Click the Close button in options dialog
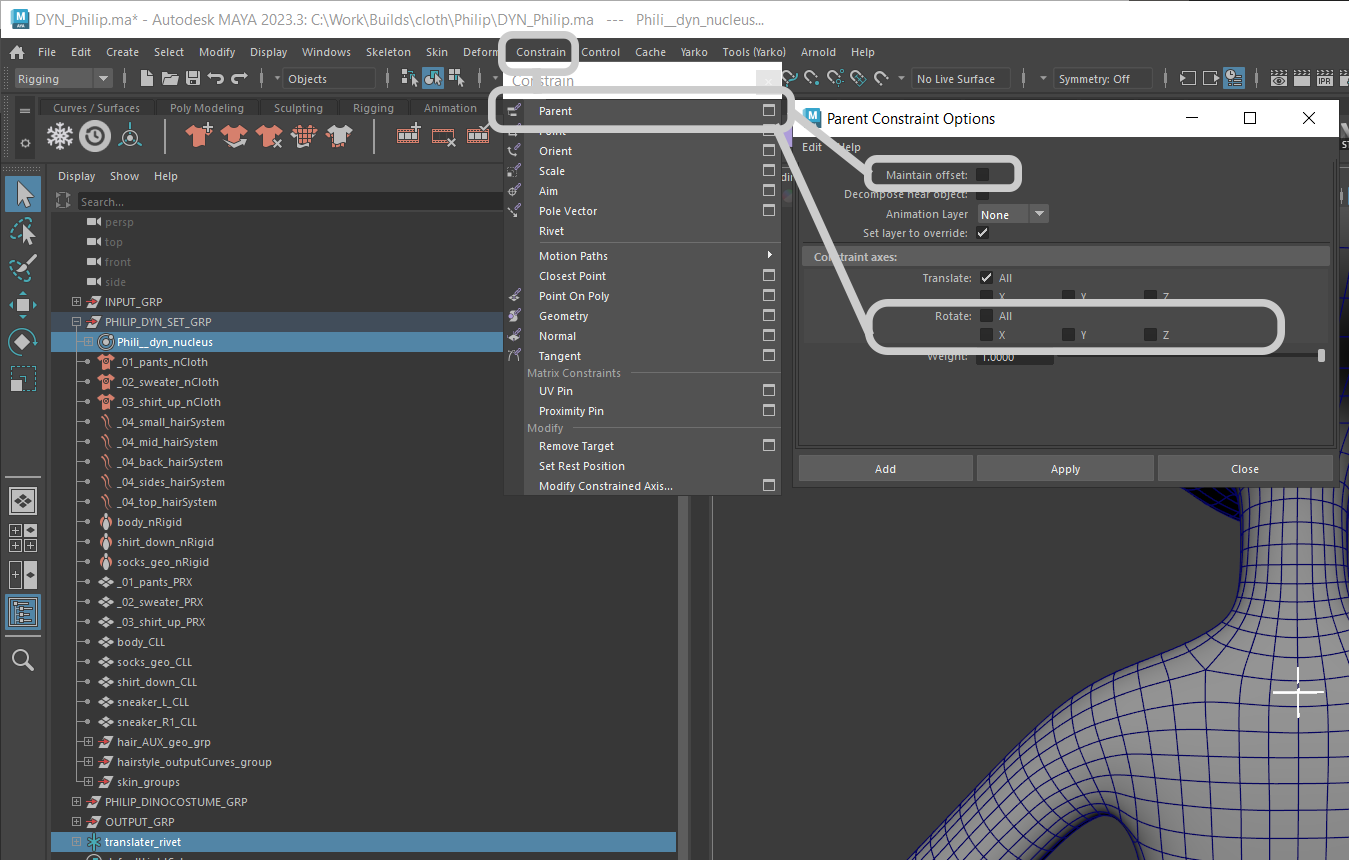 pyautogui.click(x=1245, y=468)
